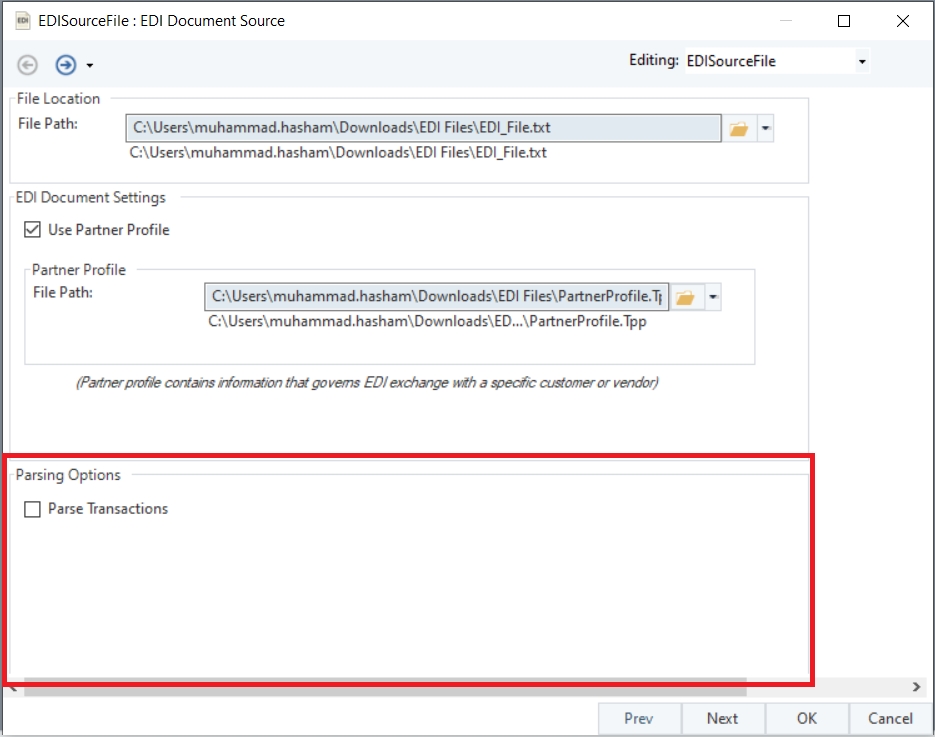This screenshot has width=935, height=737.
Task: Click the Prev button
Action: pos(639,718)
